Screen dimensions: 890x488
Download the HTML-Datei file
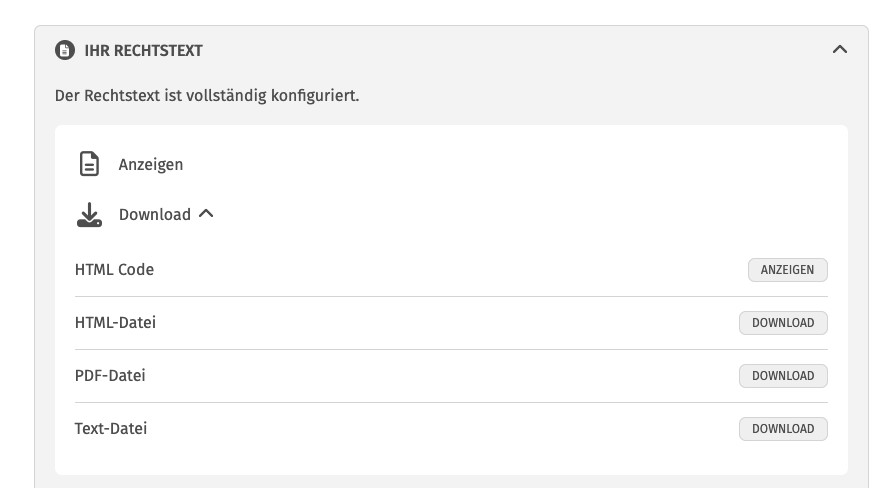(783, 323)
